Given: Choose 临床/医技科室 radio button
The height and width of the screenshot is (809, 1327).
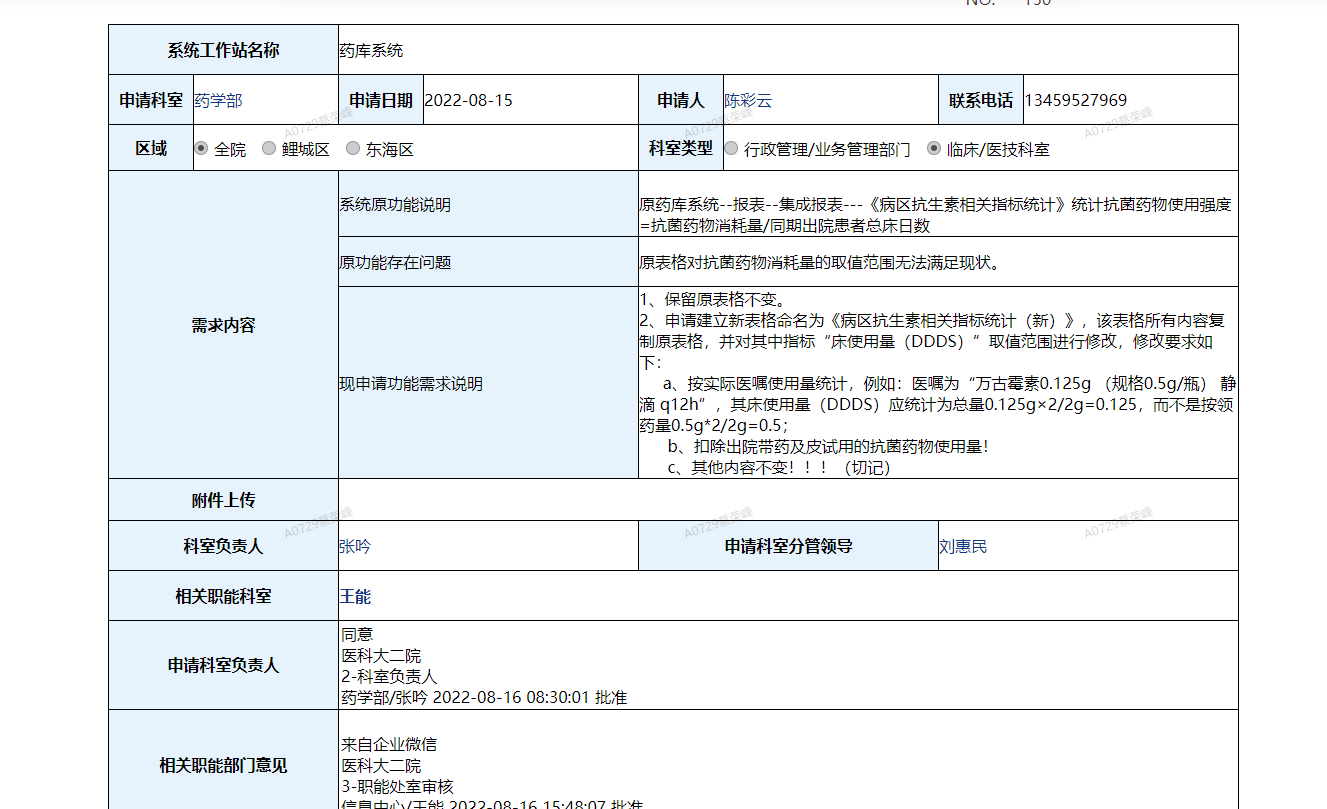Looking at the screenshot, I should (934, 149).
